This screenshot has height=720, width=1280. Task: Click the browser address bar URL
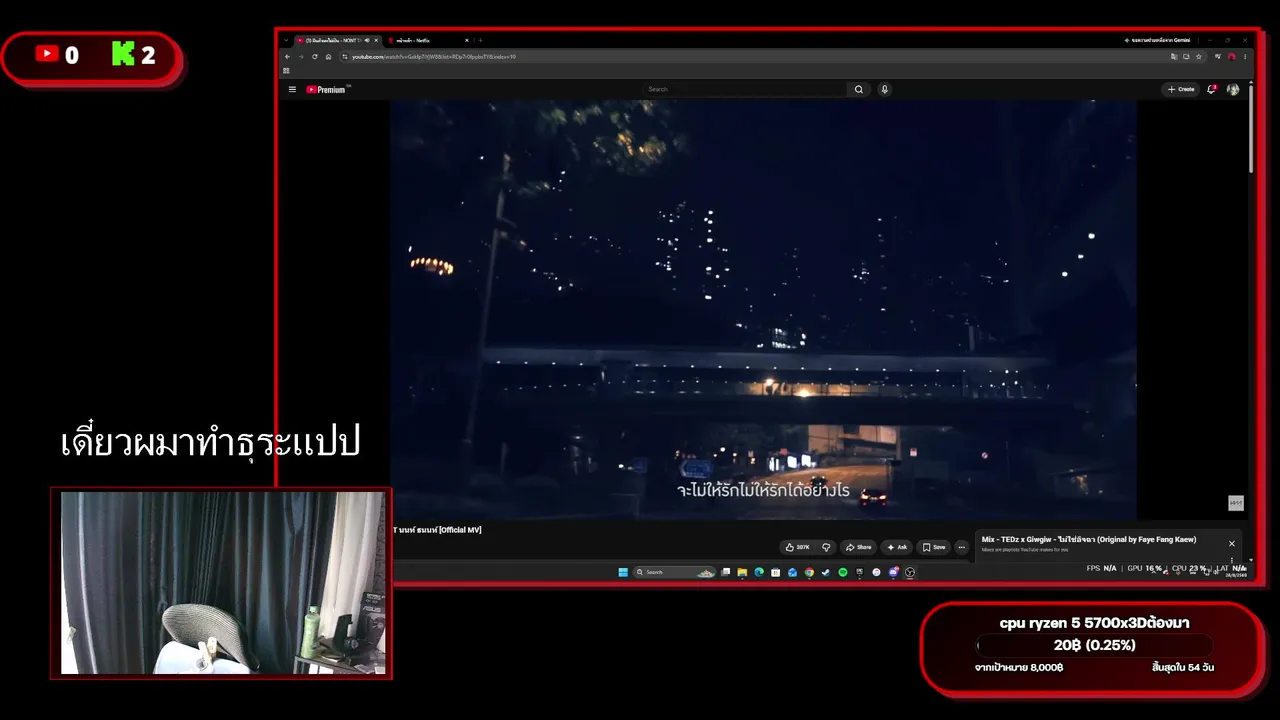point(434,57)
